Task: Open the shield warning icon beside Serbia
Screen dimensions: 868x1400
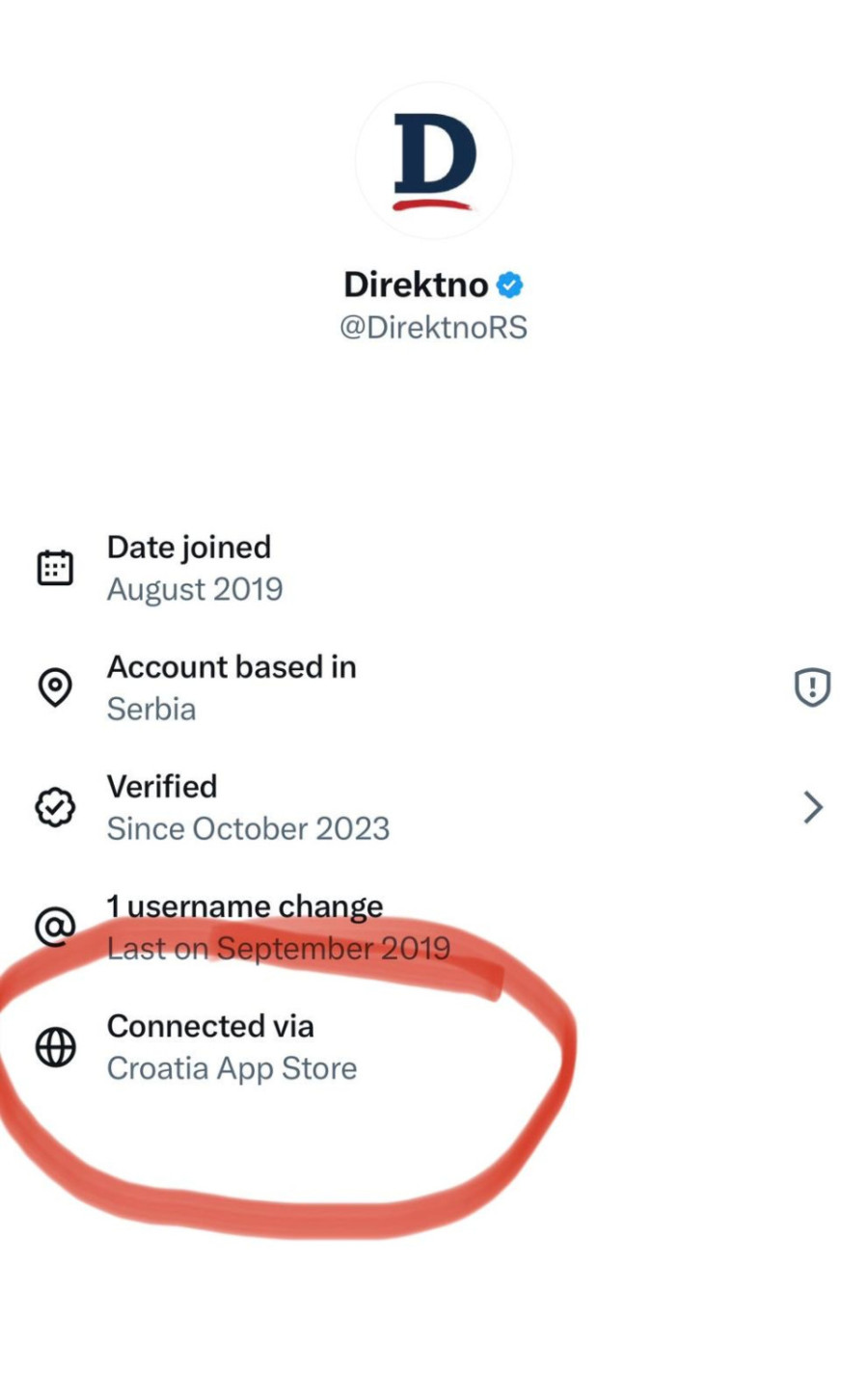Action: [812, 687]
